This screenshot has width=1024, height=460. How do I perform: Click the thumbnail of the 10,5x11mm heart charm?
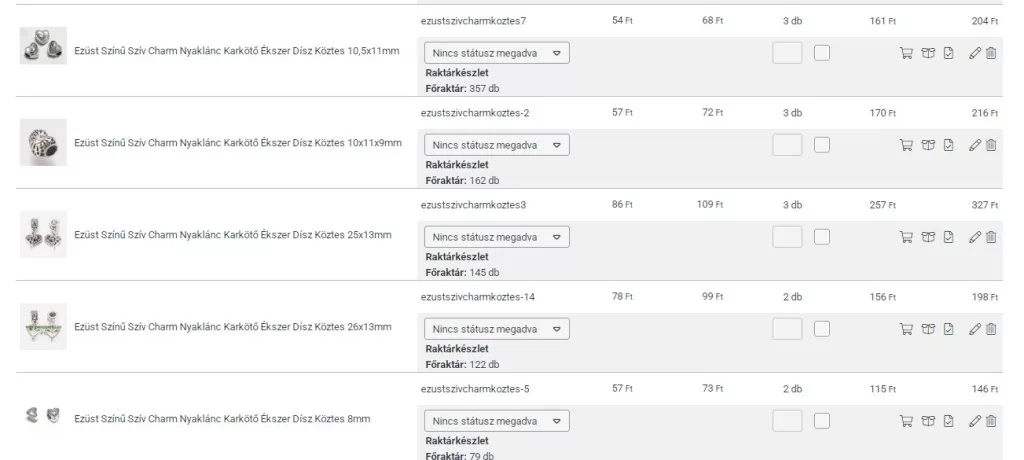tap(43, 47)
